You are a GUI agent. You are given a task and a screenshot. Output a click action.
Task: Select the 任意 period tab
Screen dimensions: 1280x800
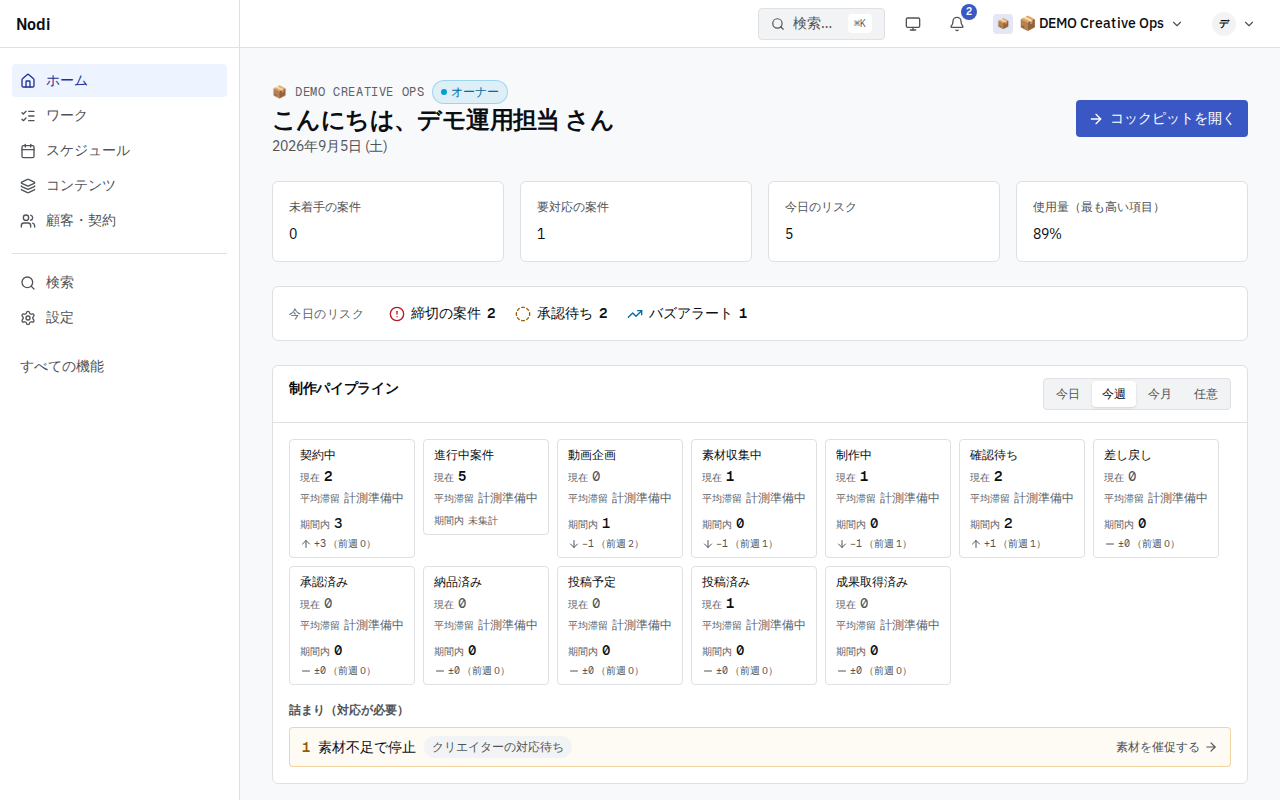[1206, 394]
